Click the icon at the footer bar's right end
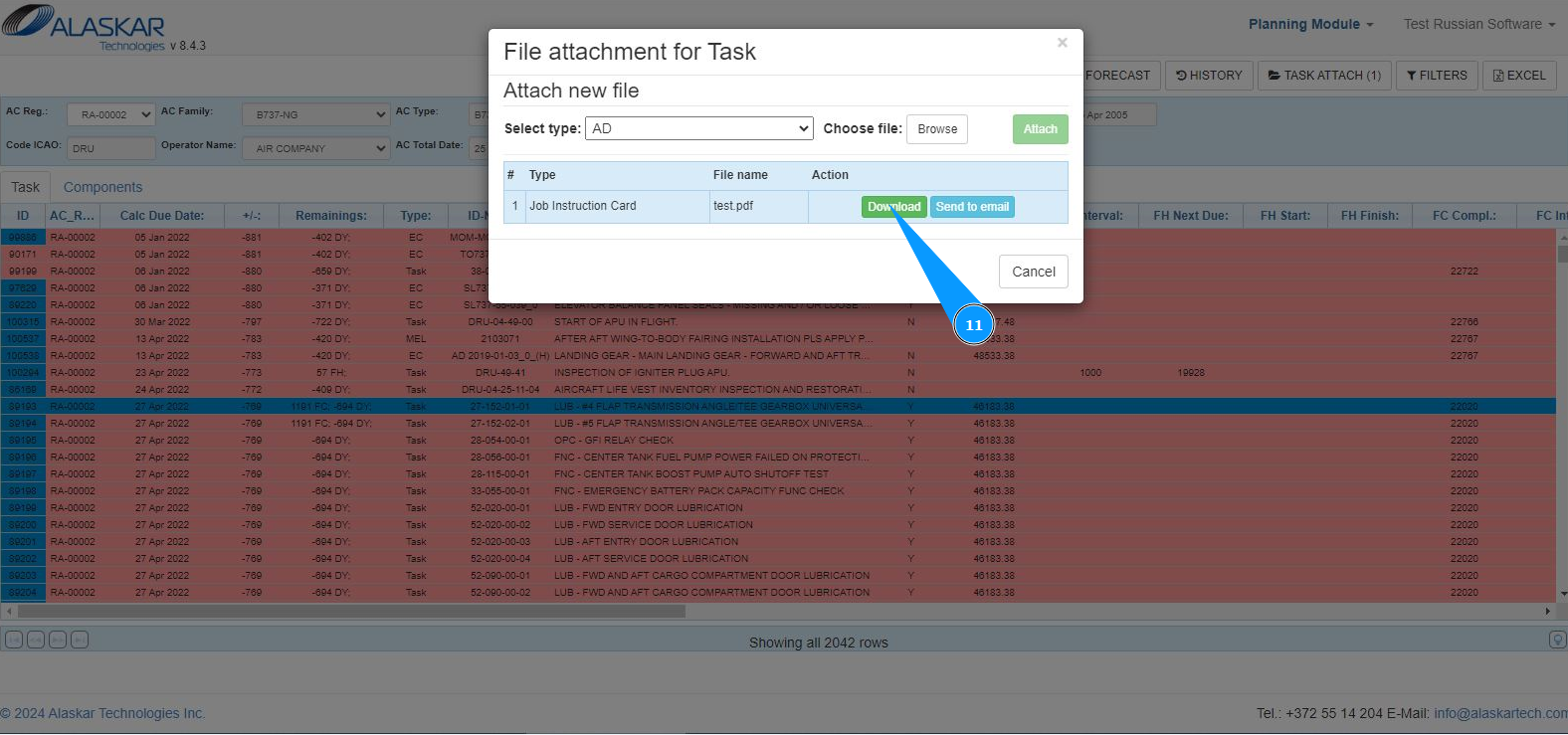 coord(1557,640)
